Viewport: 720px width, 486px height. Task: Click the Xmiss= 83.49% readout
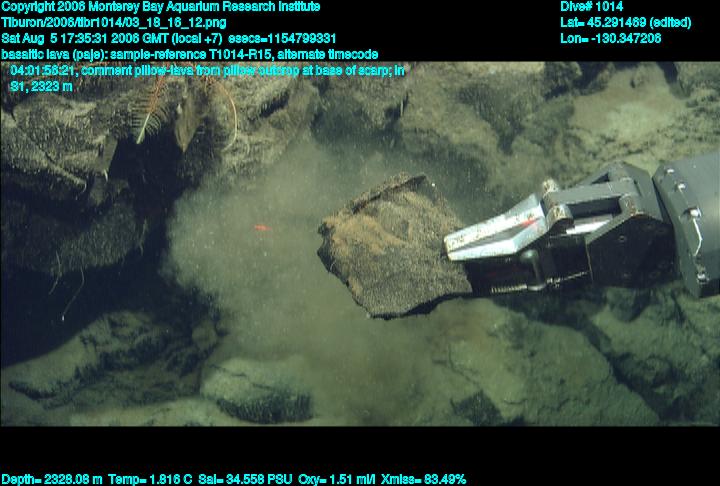423,480
